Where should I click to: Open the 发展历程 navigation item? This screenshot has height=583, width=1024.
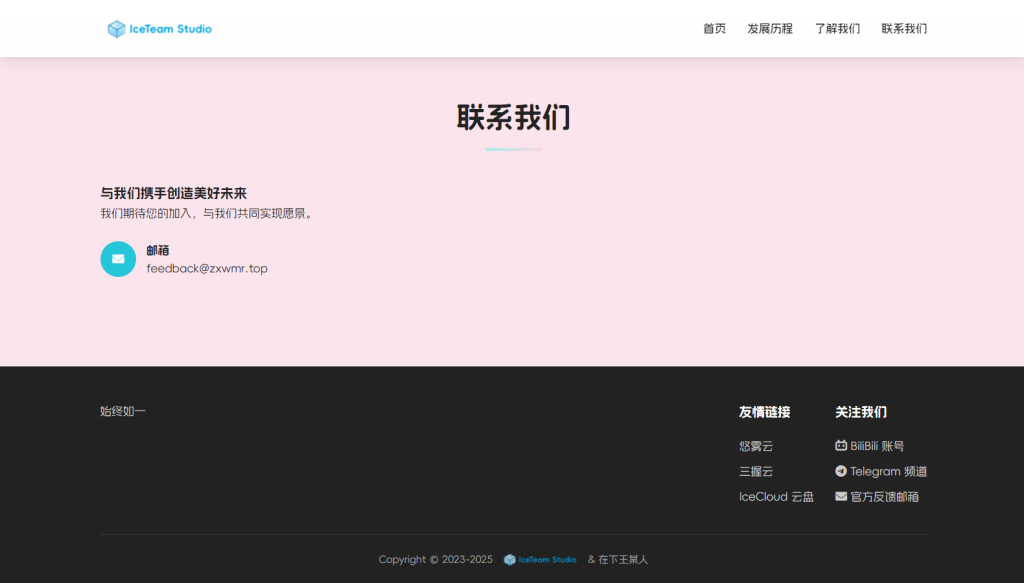pos(769,29)
